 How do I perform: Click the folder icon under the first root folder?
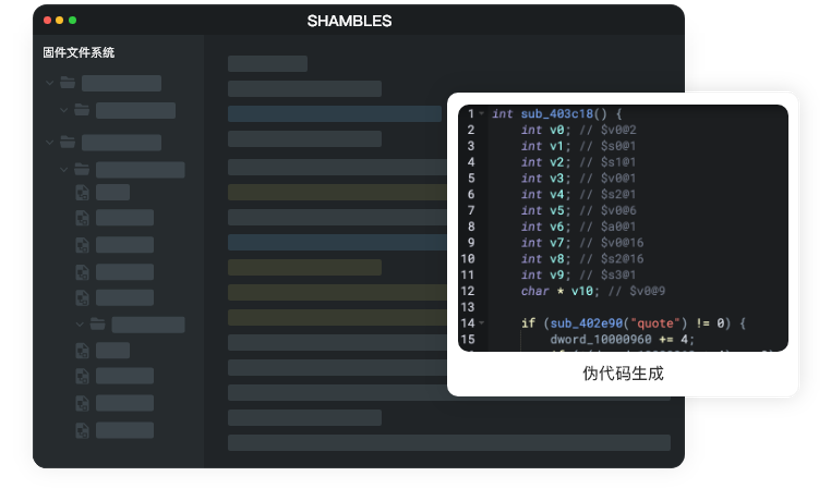coord(82,110)
